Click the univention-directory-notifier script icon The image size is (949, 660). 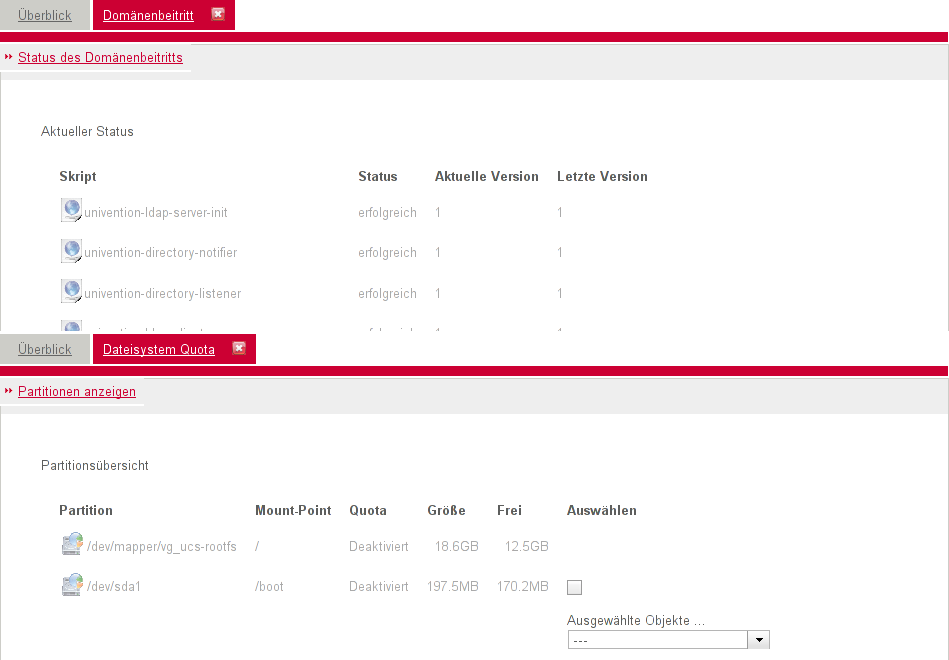[x=71, y=250]
